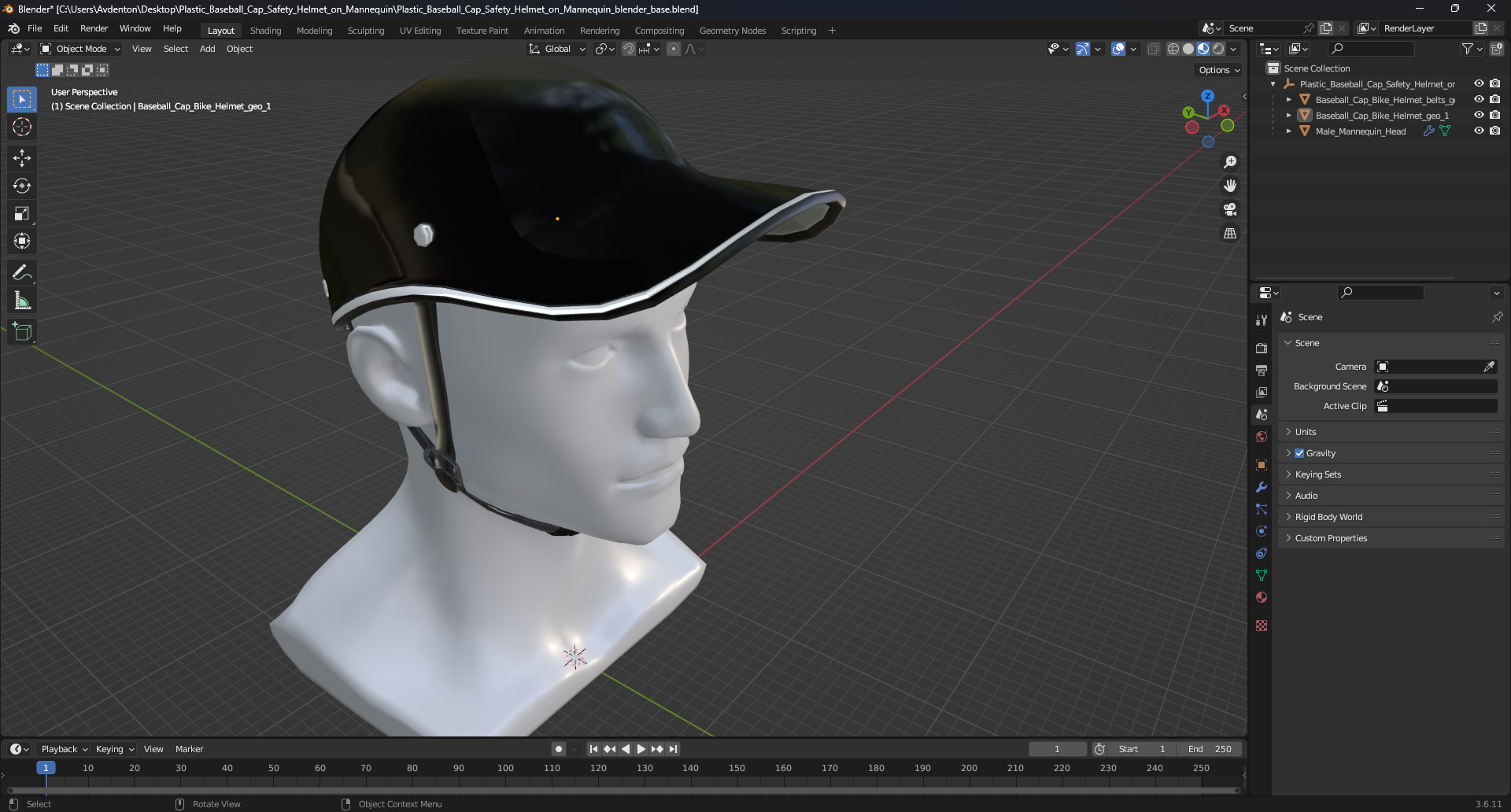Jump to the timeline end frame
This screenshot has height=812, width=1511.
point(674,749)
